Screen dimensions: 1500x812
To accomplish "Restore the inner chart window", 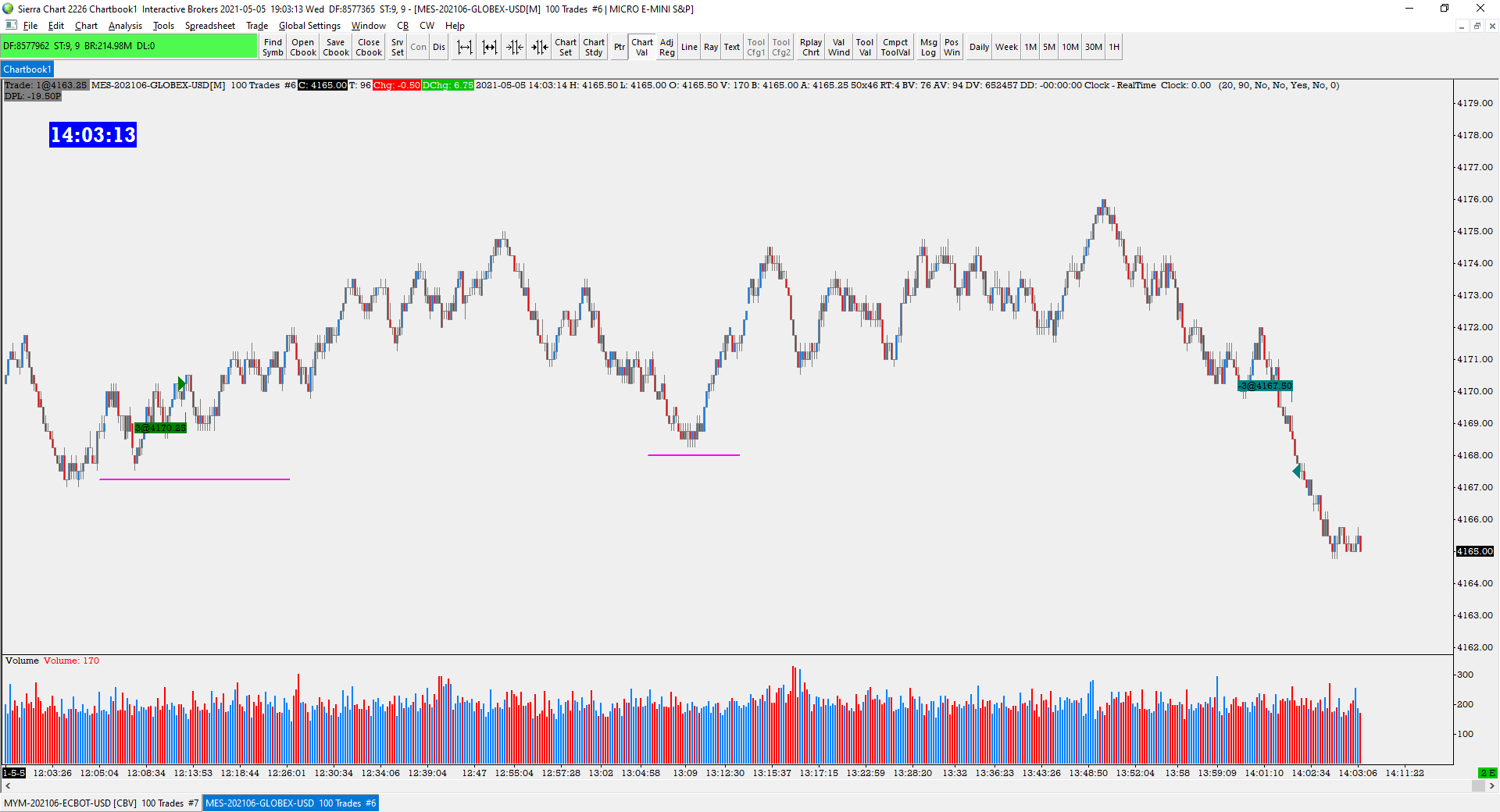I will coord(1477,26).
